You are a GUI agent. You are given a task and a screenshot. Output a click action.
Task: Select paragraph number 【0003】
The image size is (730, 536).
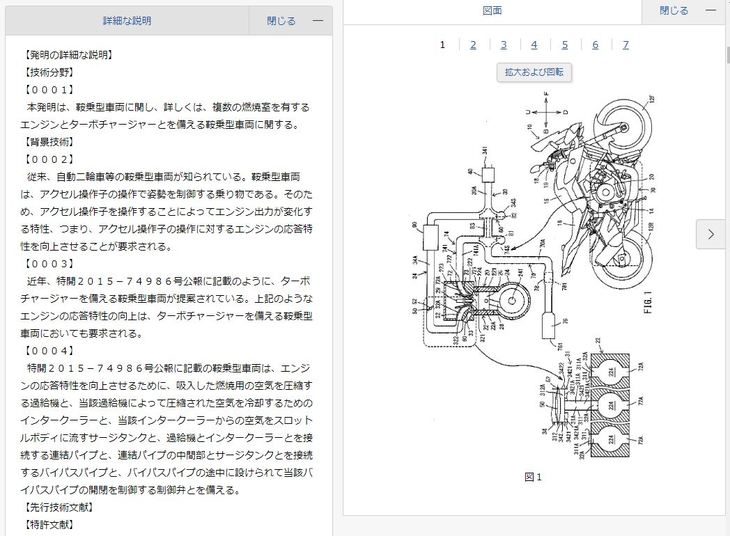[x=48, y=264]
